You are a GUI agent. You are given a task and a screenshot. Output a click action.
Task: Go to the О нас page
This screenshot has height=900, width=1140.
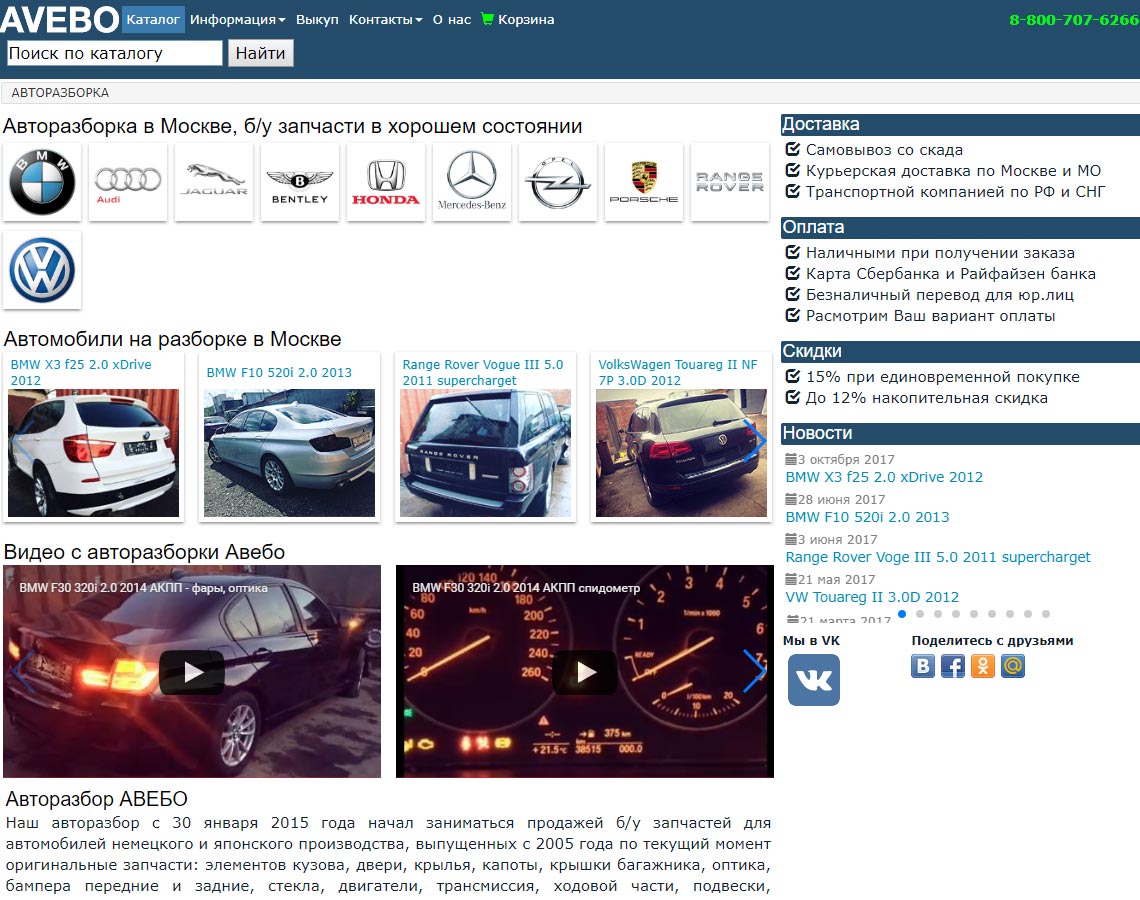(451, 20)
